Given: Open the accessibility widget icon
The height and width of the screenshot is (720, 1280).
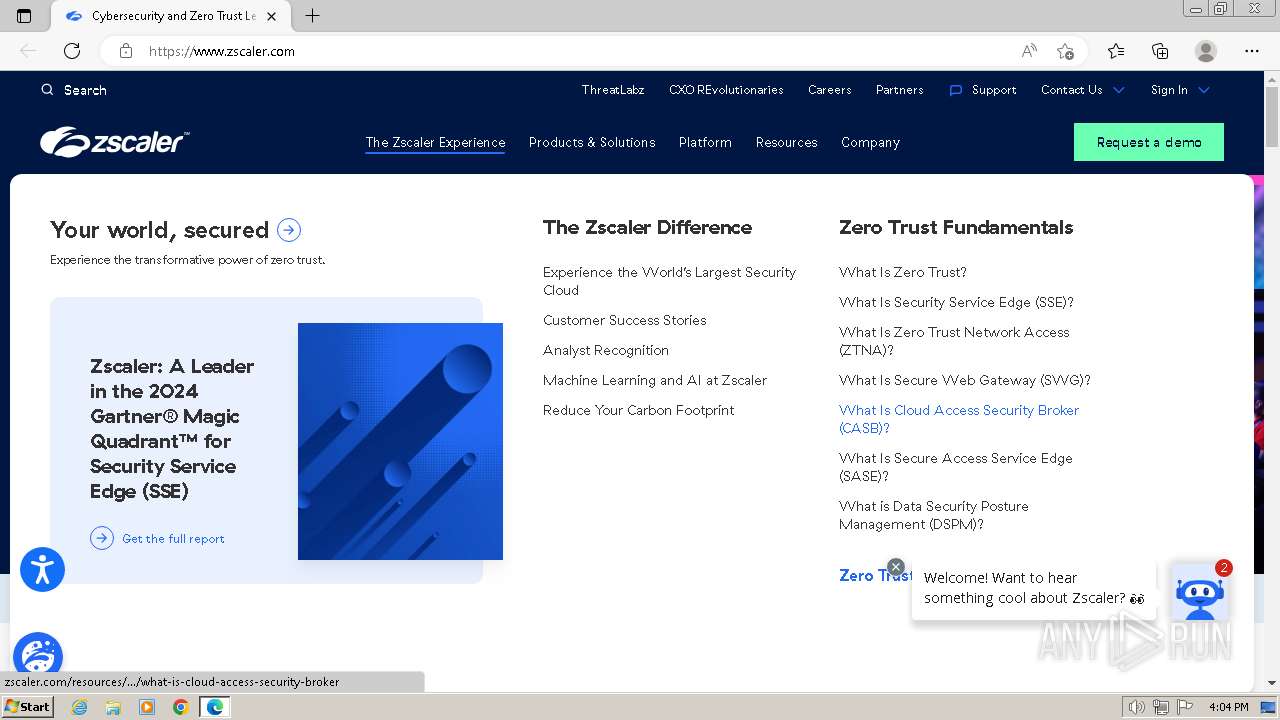Looking at the screenshot, I should click(42, 570).
